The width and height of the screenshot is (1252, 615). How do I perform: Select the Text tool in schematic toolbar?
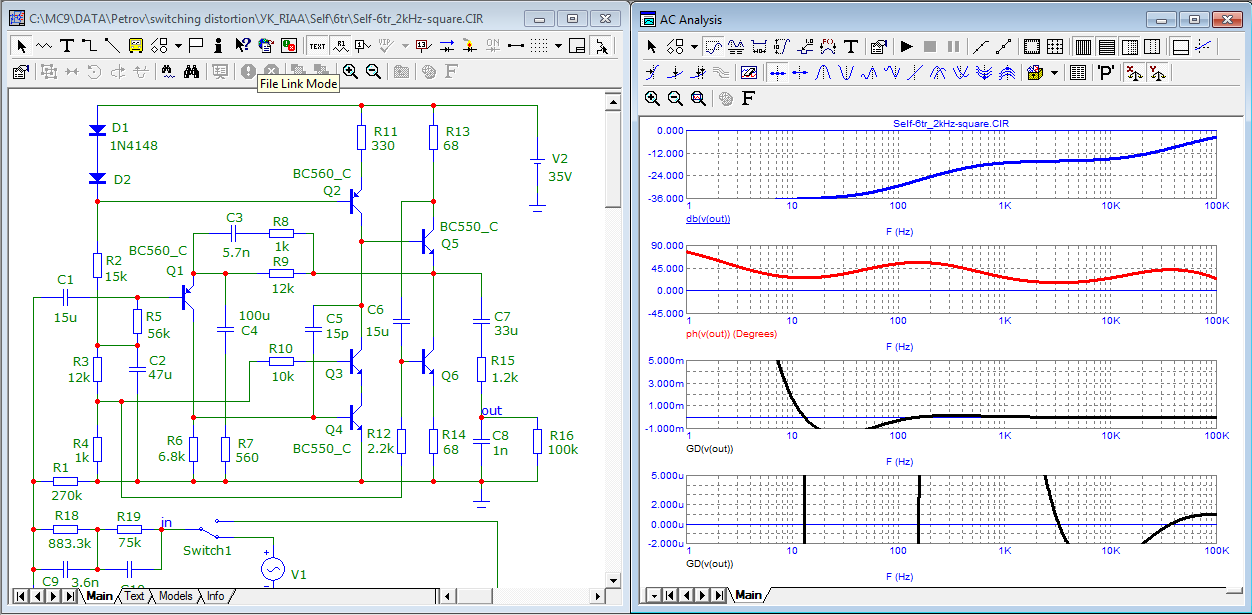click(67, 45)
